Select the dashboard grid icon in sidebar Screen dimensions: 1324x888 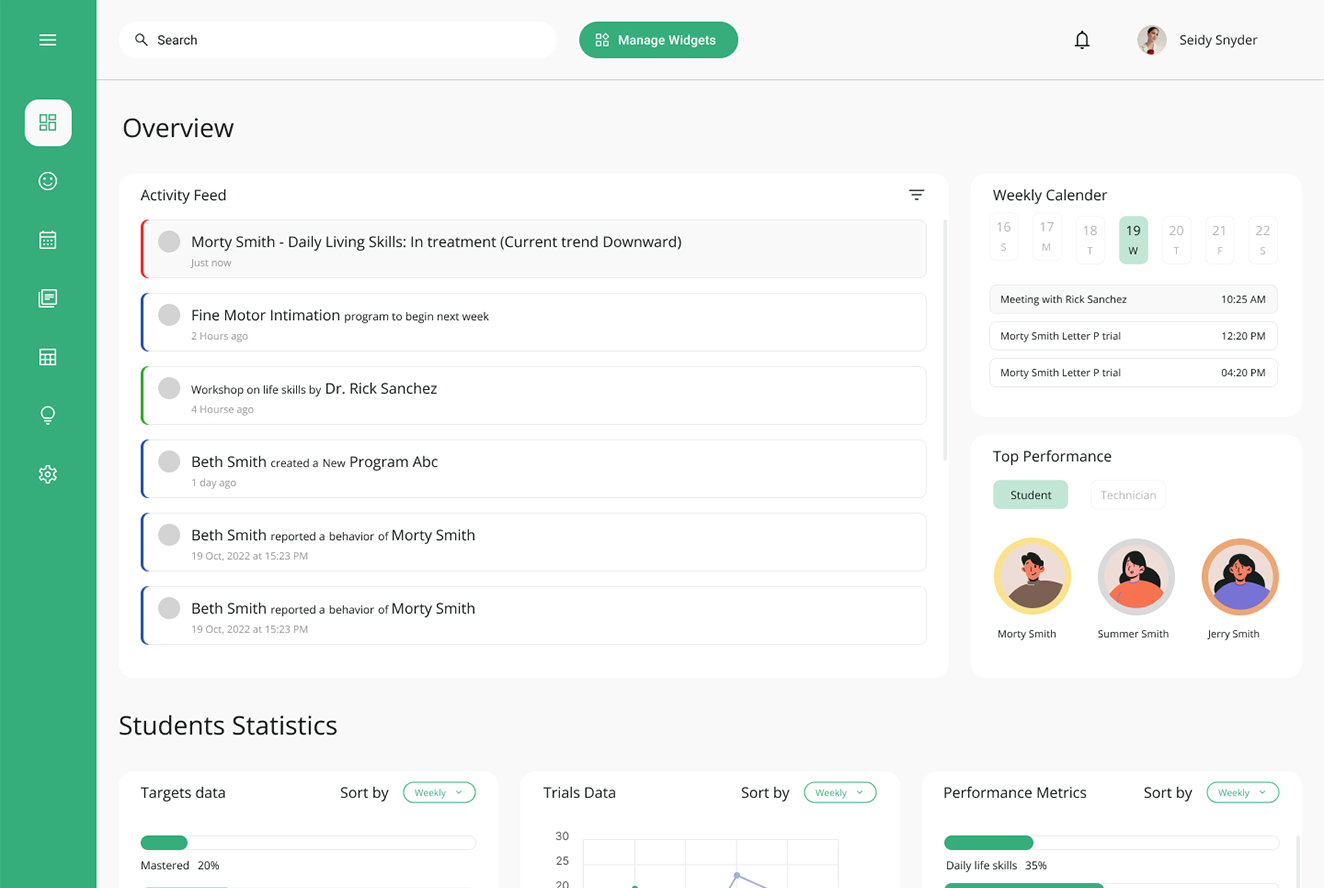tap(48, 123)
